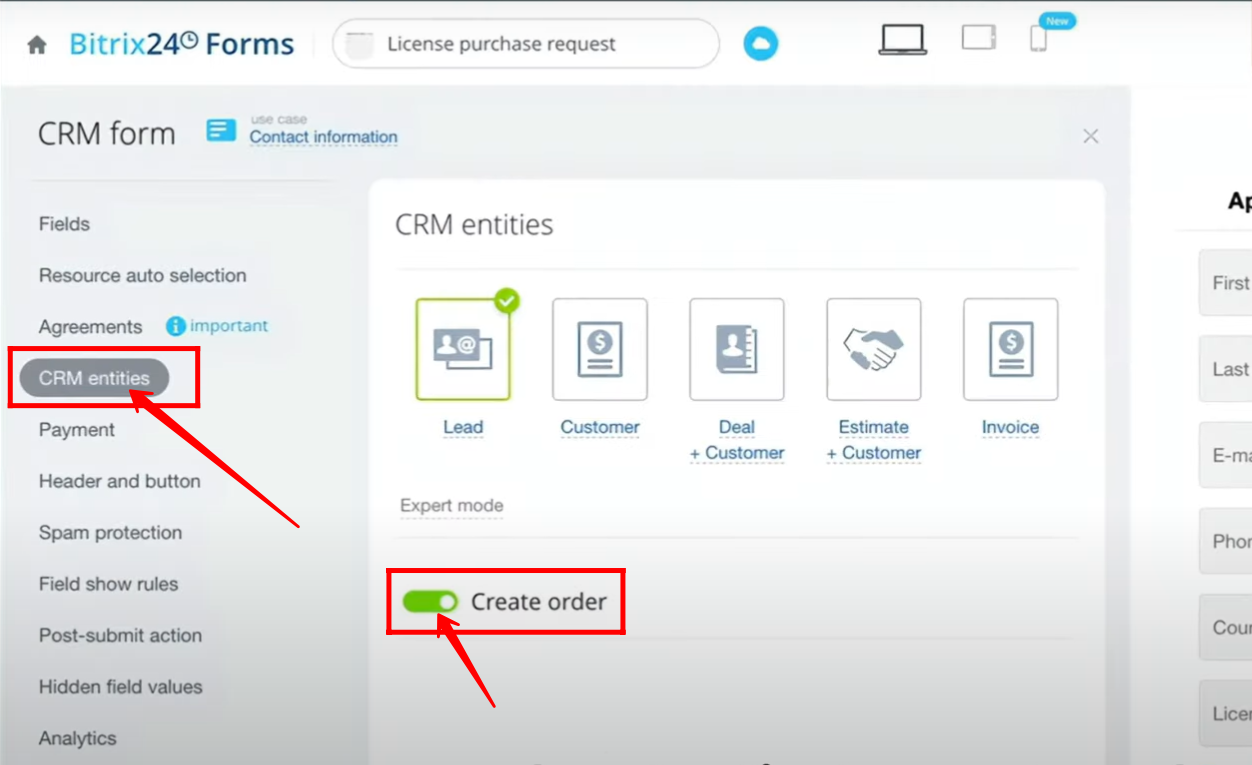The width and height of the screenshot is (1252, 765).
Task: Close the CRM form panel
Action: click(x=1091, y=136)
